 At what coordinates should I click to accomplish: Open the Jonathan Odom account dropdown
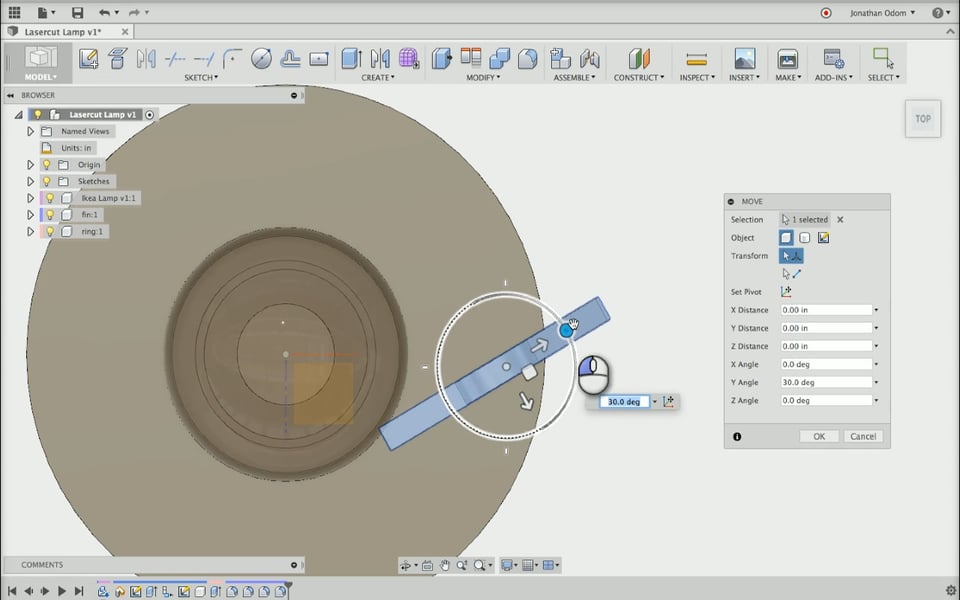pos(882,12)
